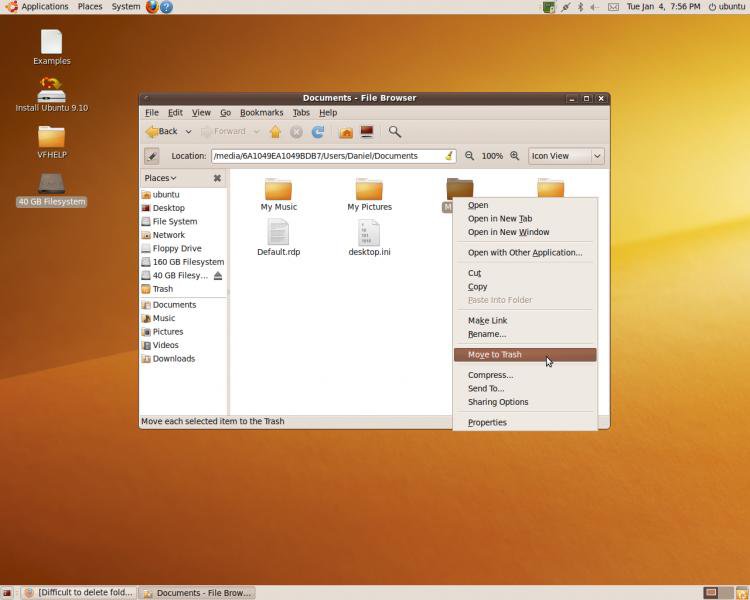
Task: Open the Home folder icon in the toolbar
Action: pos(346,132)
